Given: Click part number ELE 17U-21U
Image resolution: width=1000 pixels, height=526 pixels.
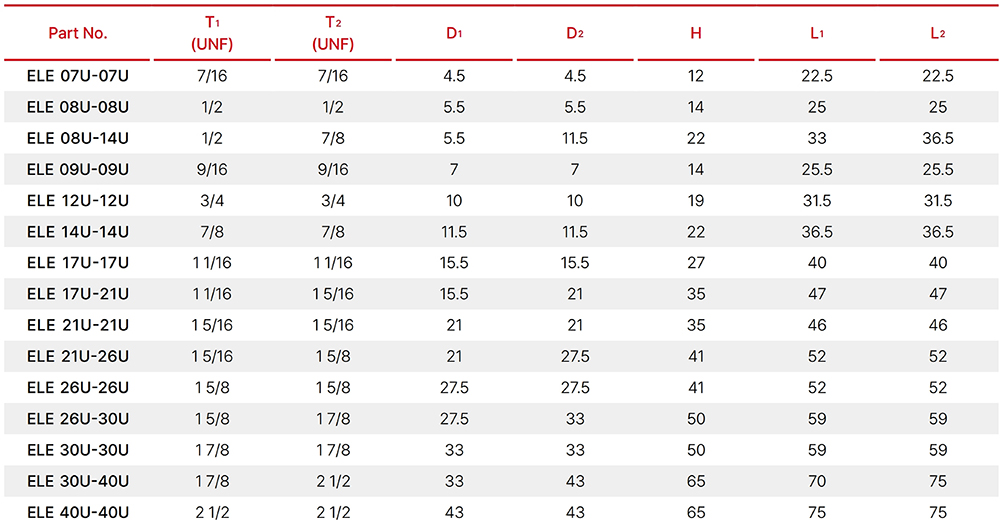Looking at the screenshot, I should pyautogui.click(x=78, y=294).
